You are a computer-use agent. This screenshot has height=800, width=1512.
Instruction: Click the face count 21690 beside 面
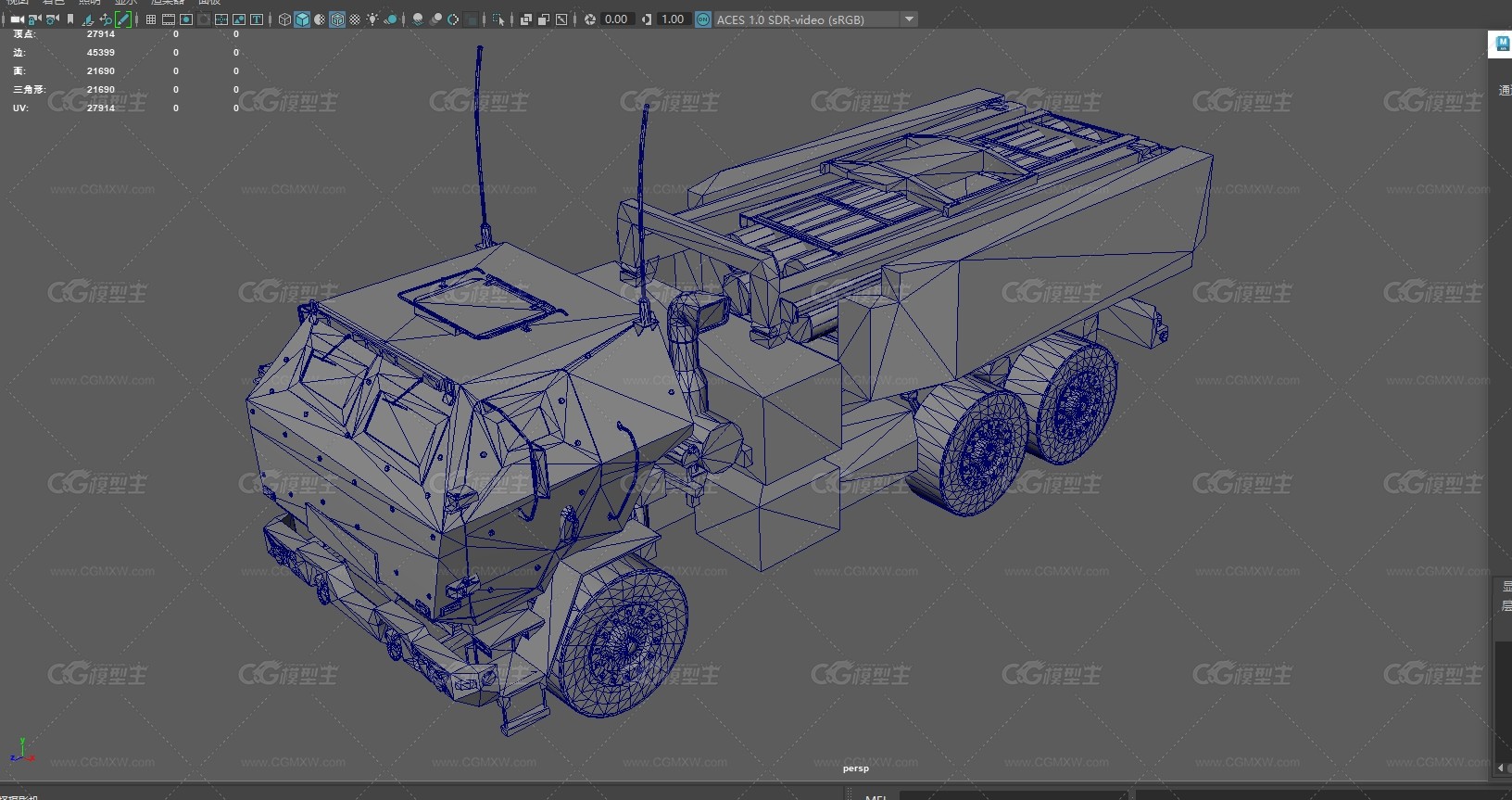[x=101, y=71]
